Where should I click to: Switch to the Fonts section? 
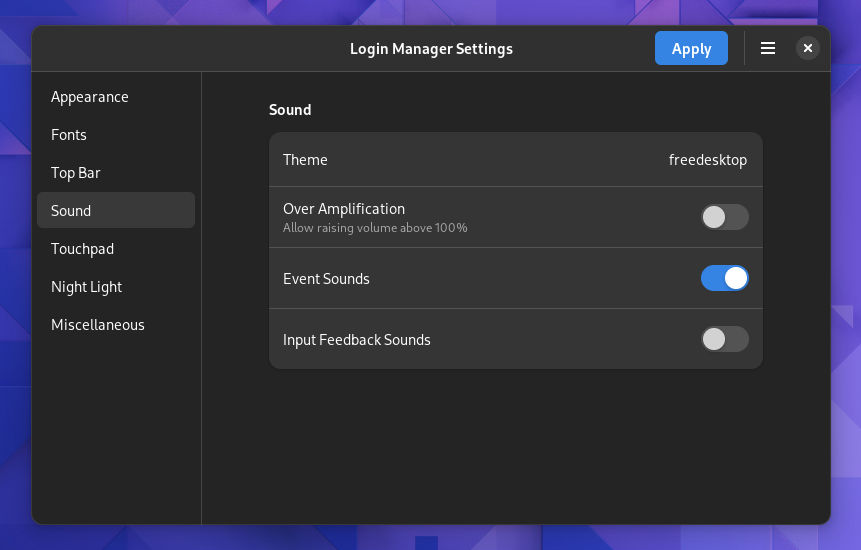[x=69, y=135]
